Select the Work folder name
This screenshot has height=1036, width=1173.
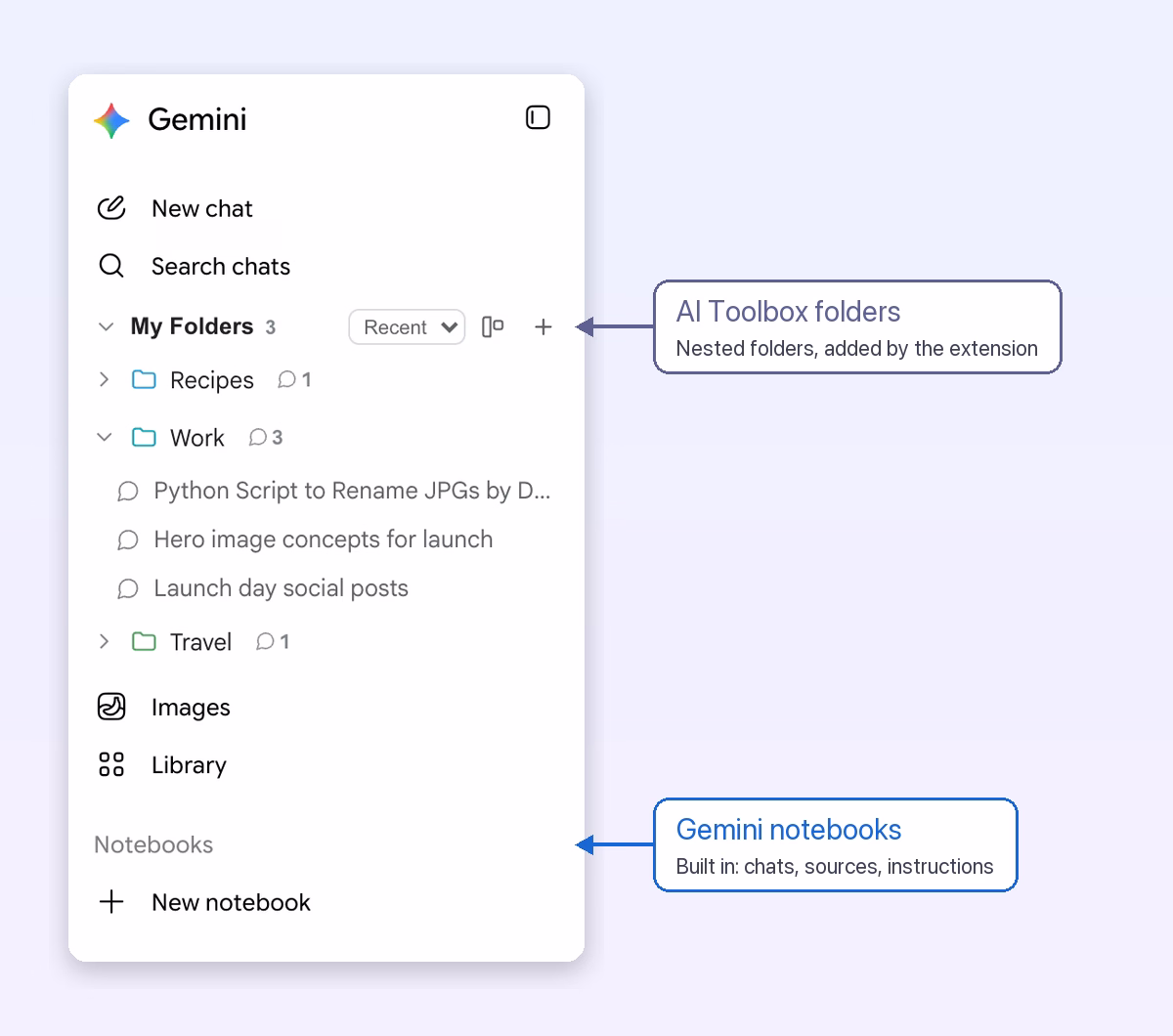click(196, 438)
